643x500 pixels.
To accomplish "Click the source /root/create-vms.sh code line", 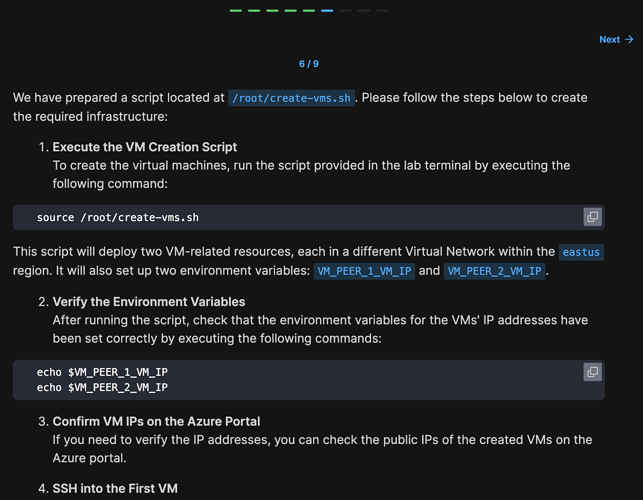I will point(118,217).
